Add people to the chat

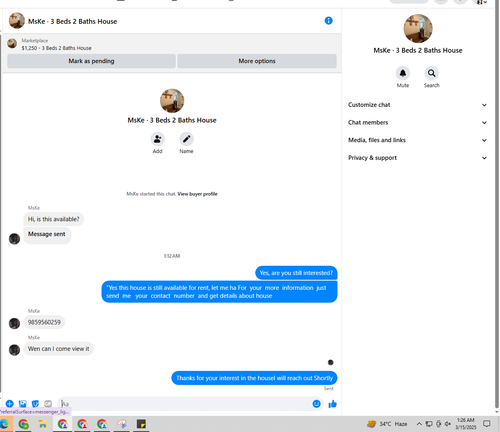pos(157,139)
